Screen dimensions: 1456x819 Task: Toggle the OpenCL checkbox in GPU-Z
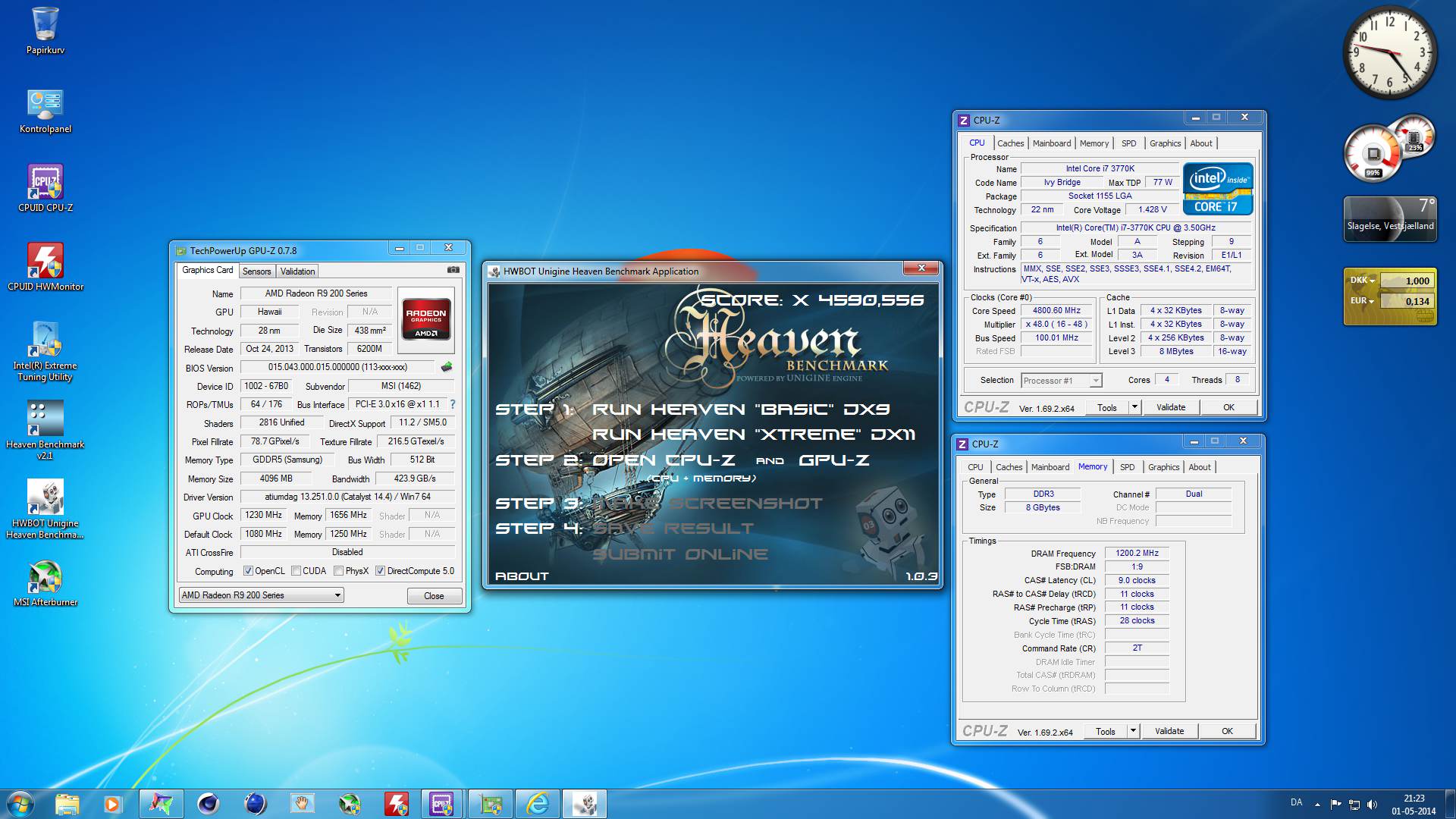248,571
